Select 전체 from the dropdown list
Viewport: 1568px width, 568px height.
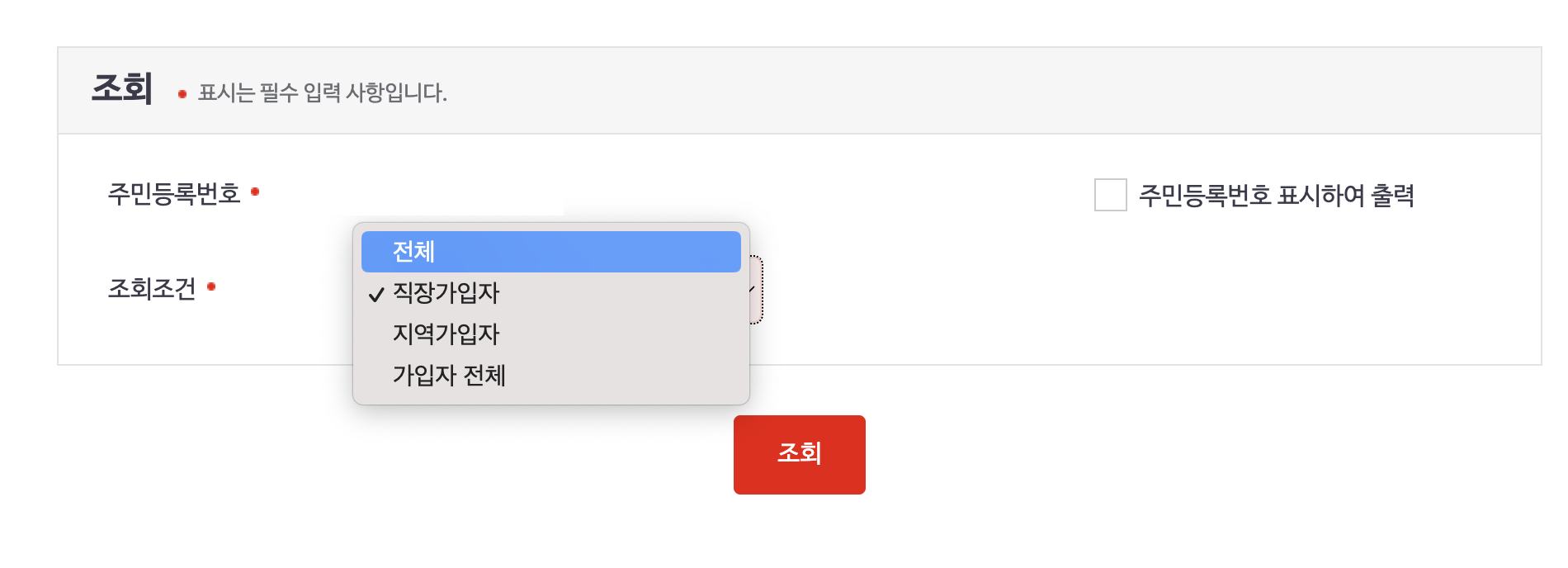[550, 252]
